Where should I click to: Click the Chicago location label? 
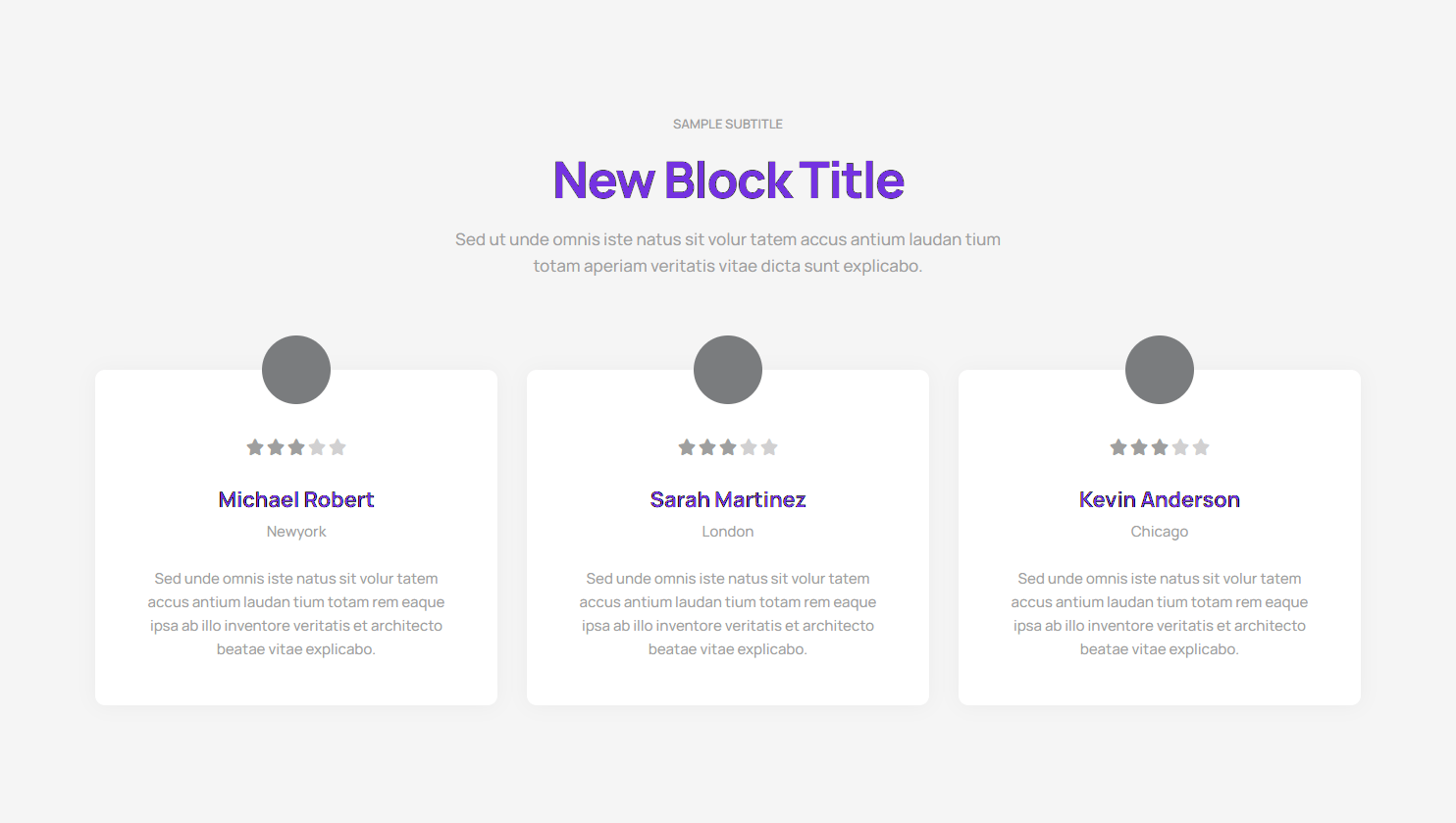[x=1160, y=532]
